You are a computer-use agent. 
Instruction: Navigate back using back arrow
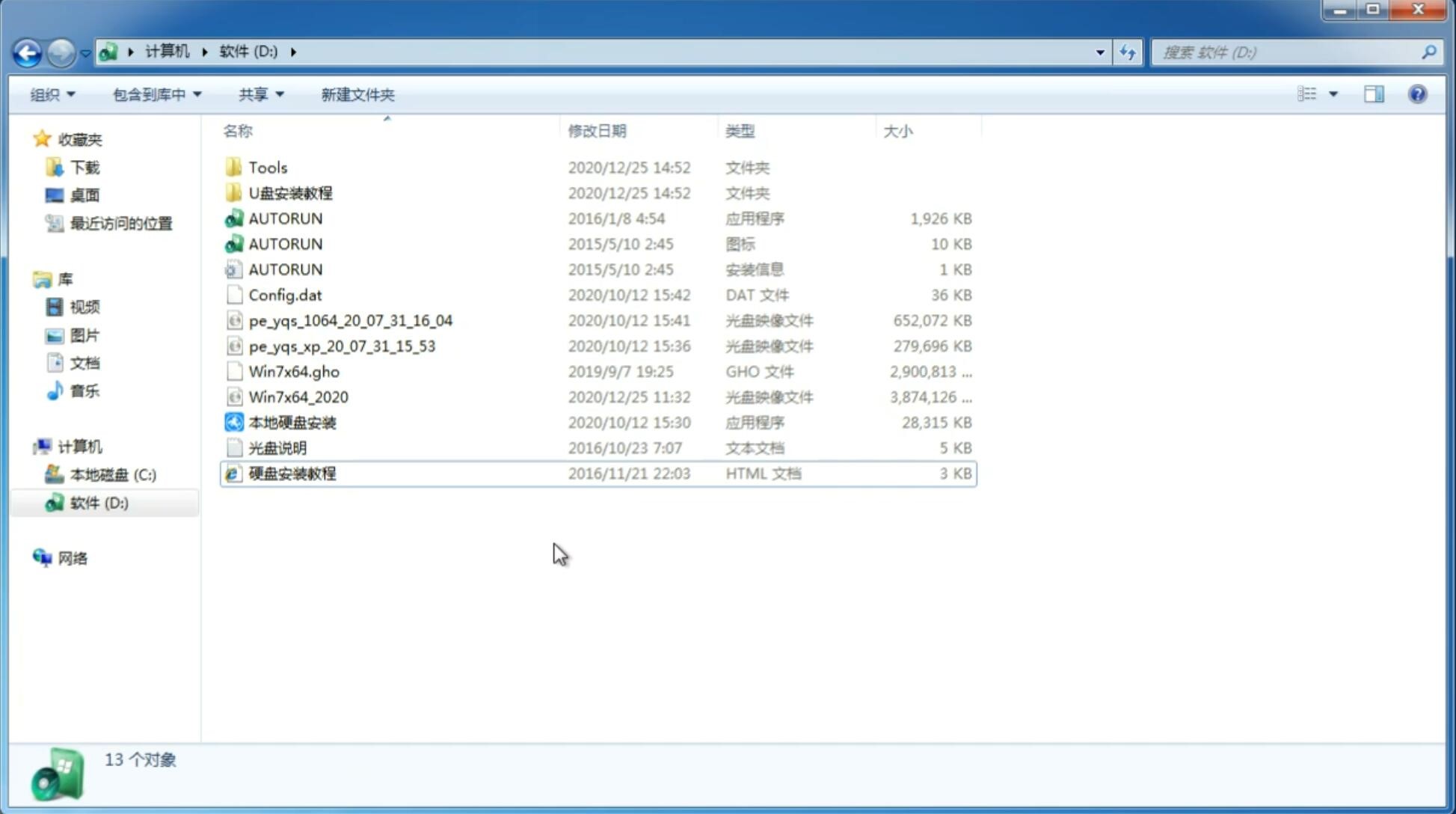click(27, 52)
